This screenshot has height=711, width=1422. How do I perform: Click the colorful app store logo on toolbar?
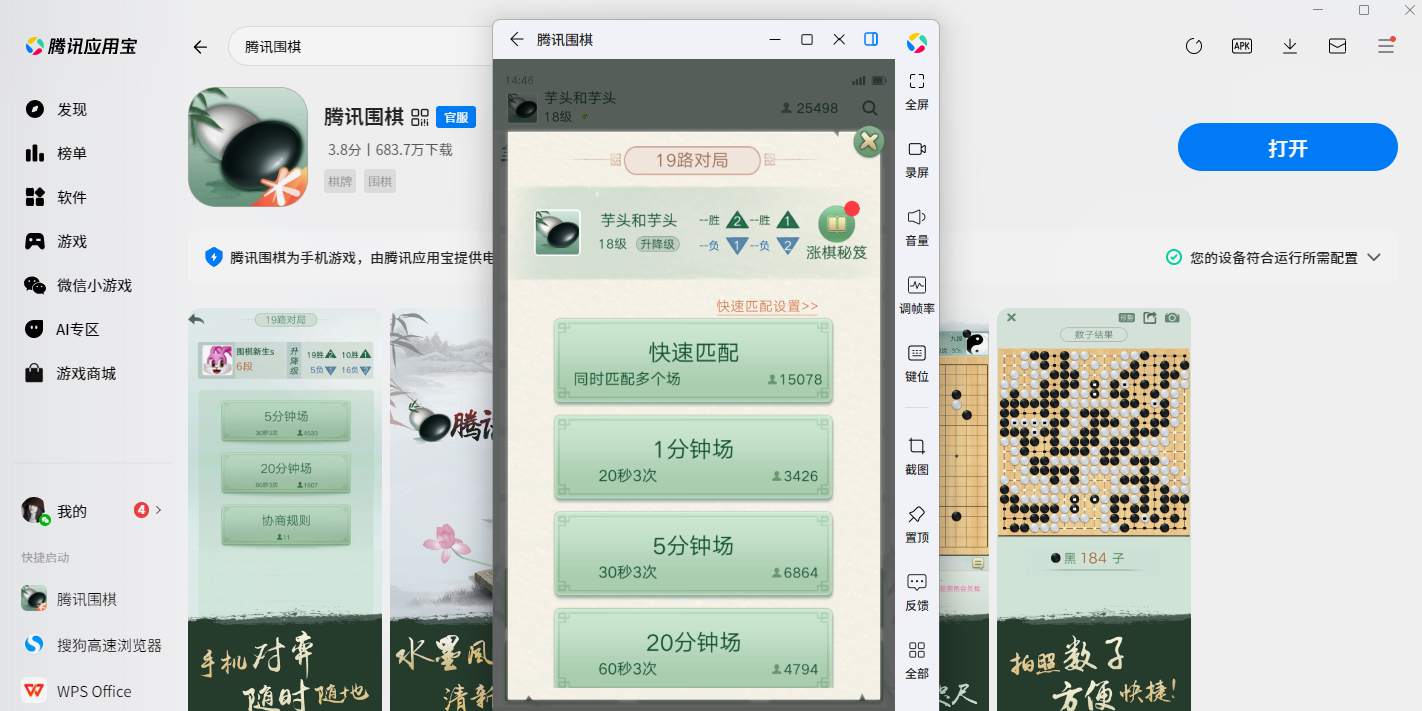(x=917, y=43)
